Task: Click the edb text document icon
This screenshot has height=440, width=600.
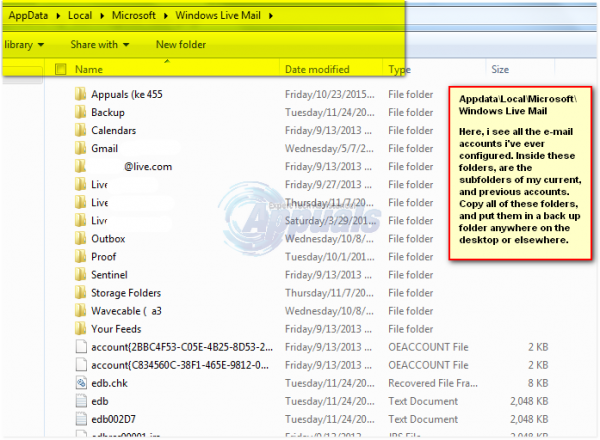Action: point(81,401)
